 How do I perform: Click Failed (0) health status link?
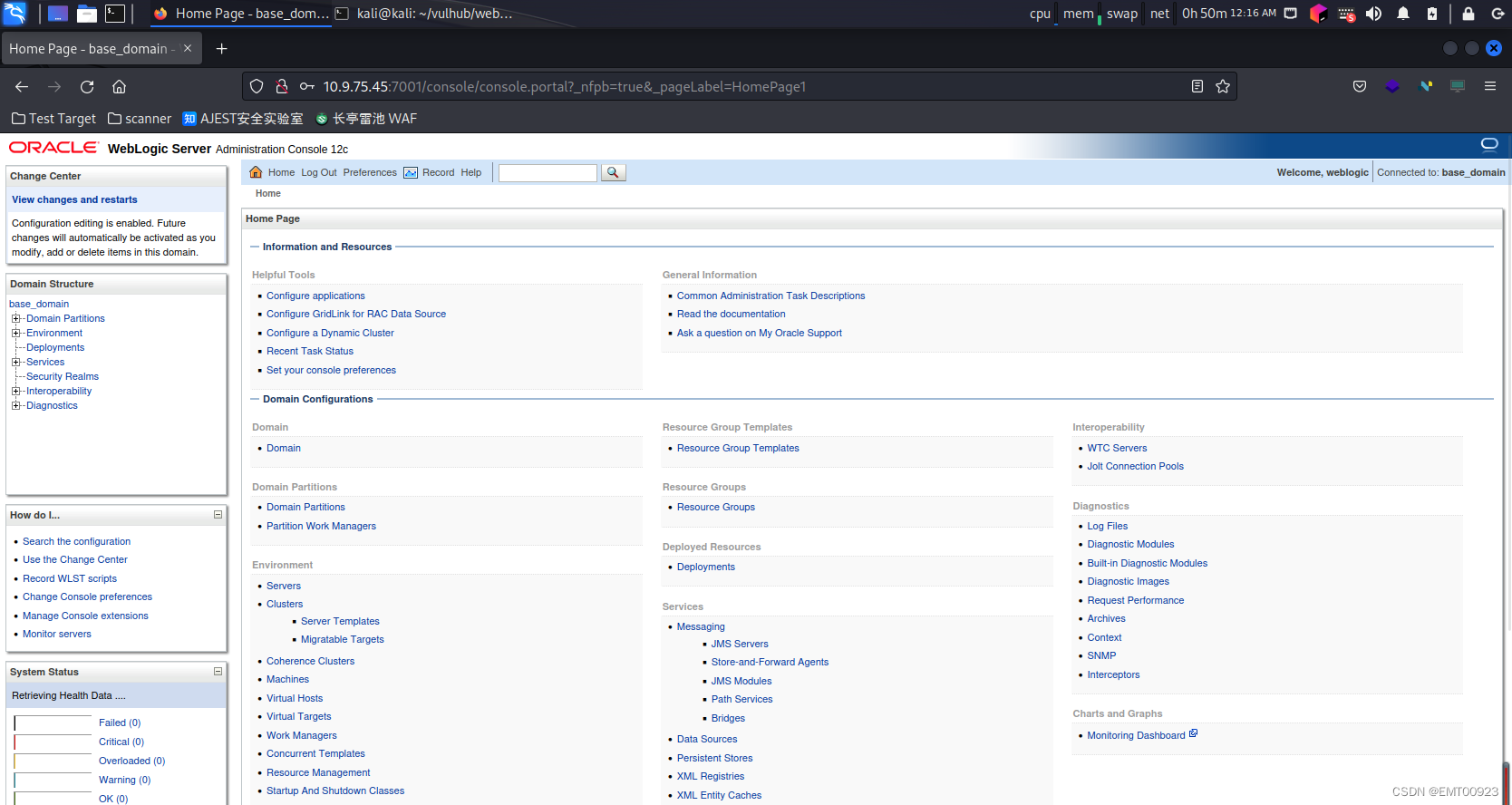120,723
